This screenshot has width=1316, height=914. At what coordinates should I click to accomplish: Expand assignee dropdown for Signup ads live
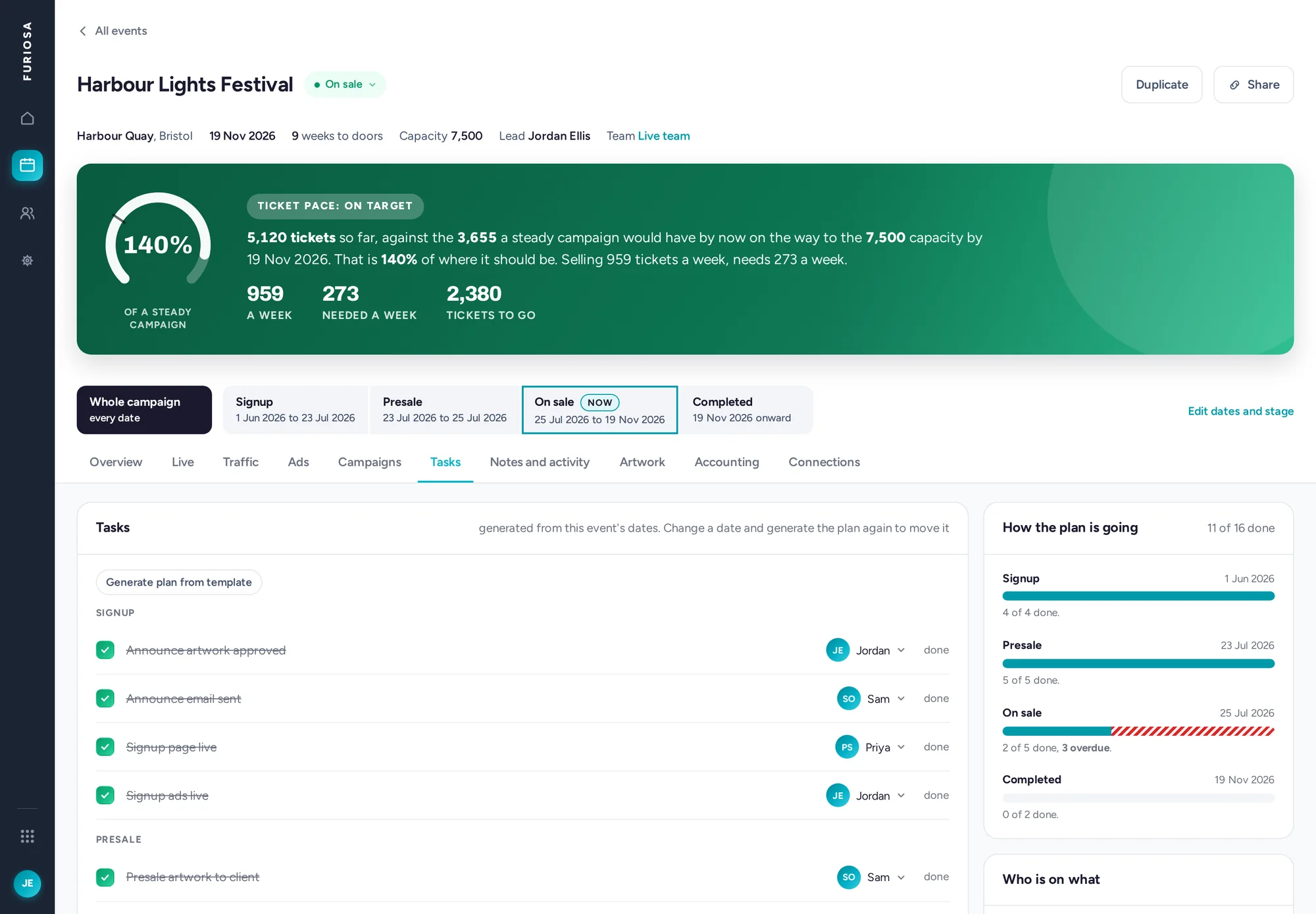click(901, 796)
